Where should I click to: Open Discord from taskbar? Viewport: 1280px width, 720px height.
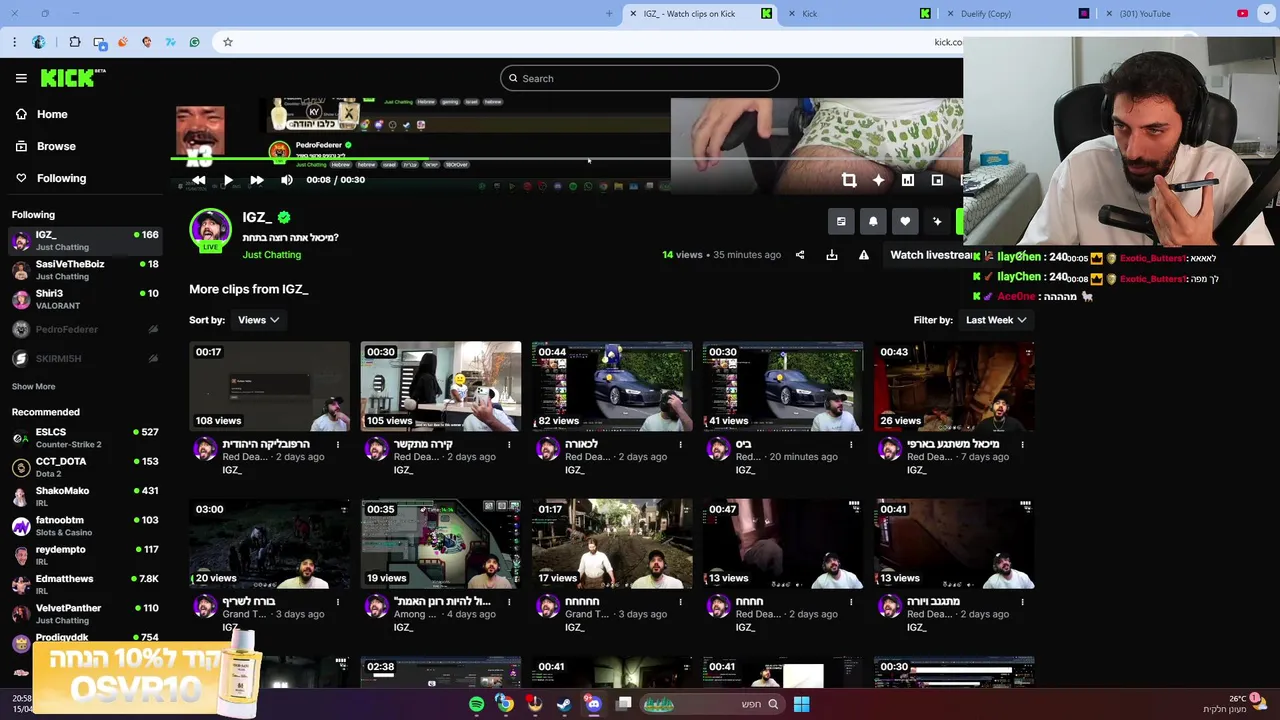click(594, 704)
